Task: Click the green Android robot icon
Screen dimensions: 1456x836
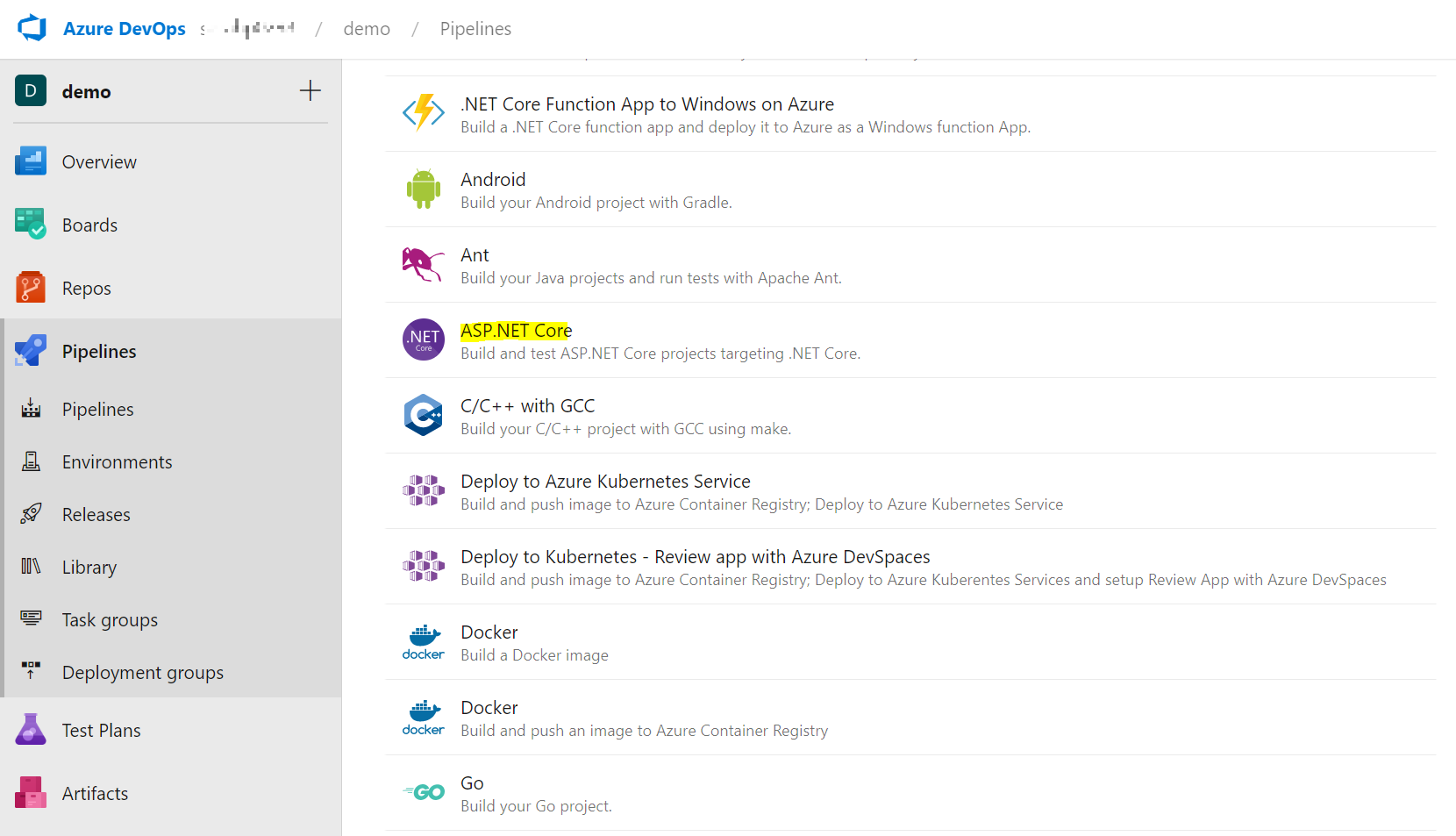Action: coord(424,189)
